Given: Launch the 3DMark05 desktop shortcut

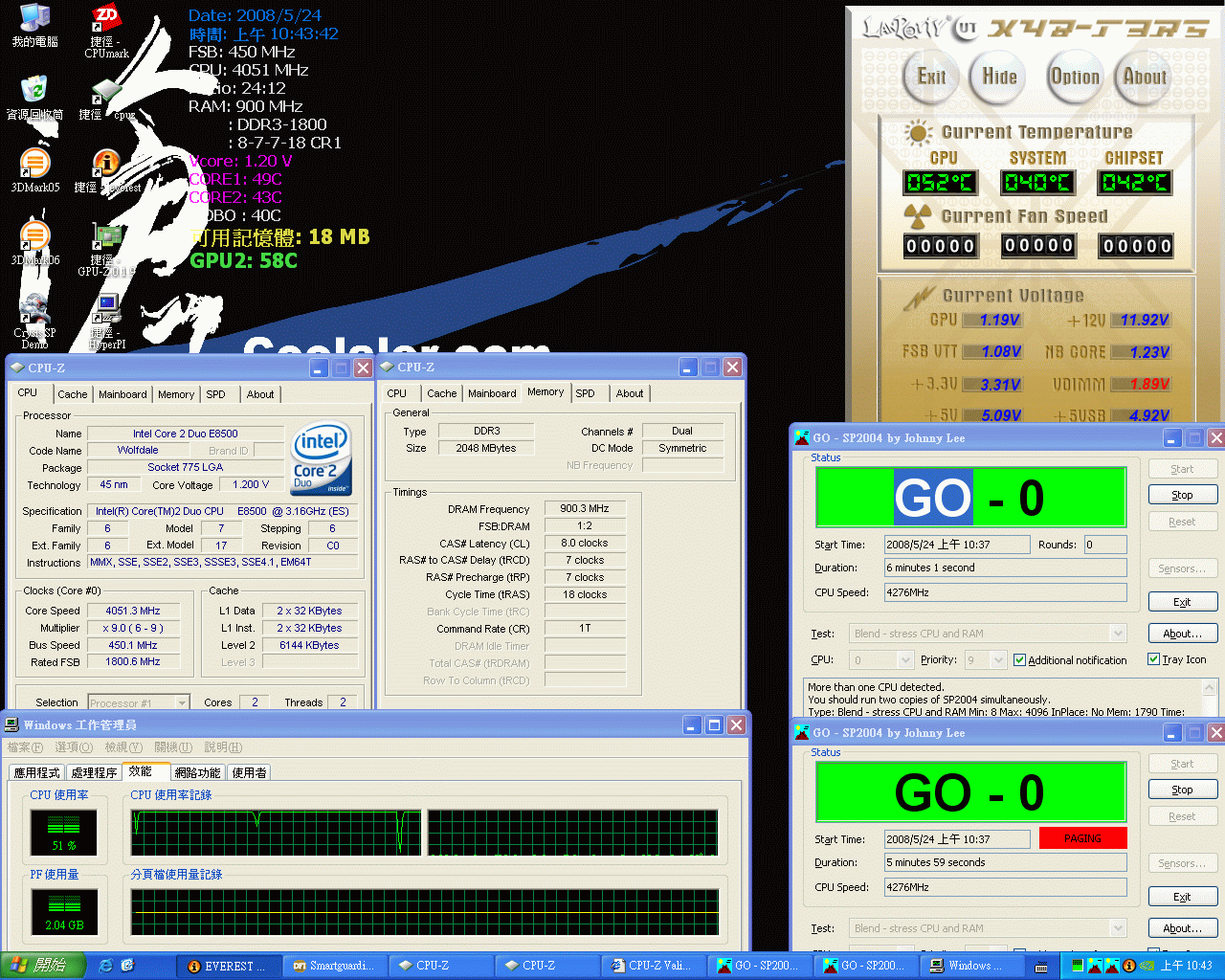Looking at the screenshot, I should pos(34,165).
